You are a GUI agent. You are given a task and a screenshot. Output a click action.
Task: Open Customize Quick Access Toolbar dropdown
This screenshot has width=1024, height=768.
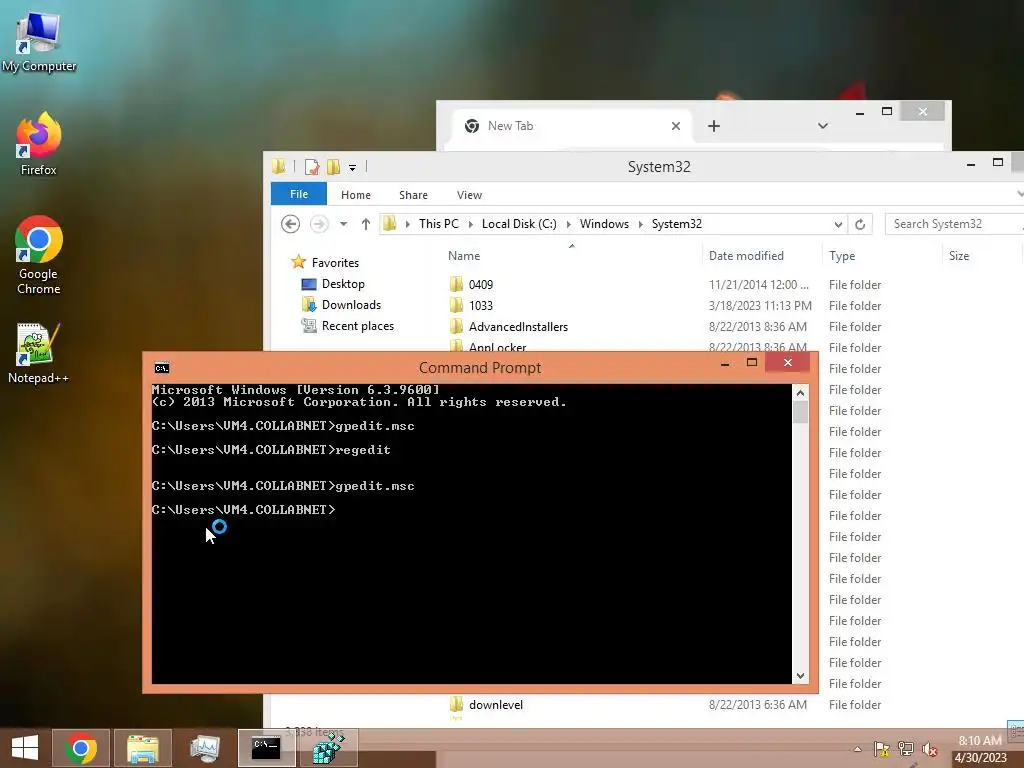[352, 167]
